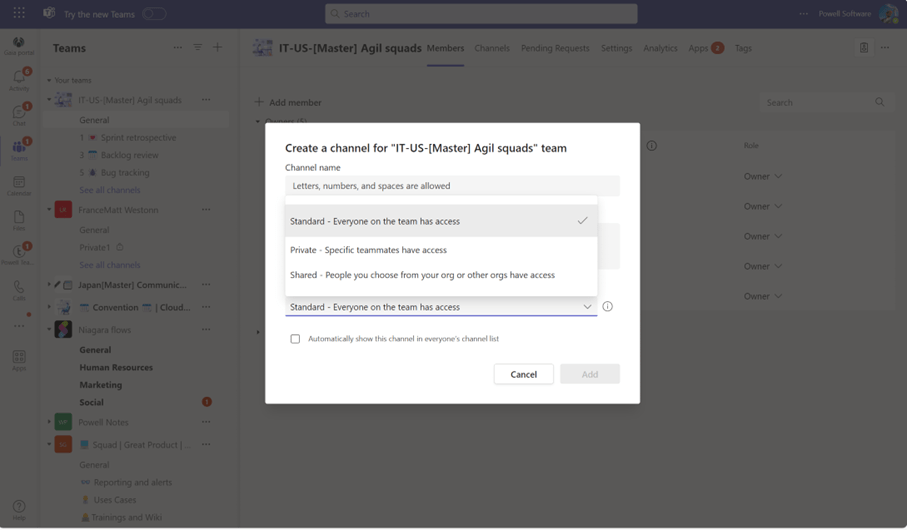The image size is (907, 530).
Task: Click the filter teams icon
Action: click(198, 47)
